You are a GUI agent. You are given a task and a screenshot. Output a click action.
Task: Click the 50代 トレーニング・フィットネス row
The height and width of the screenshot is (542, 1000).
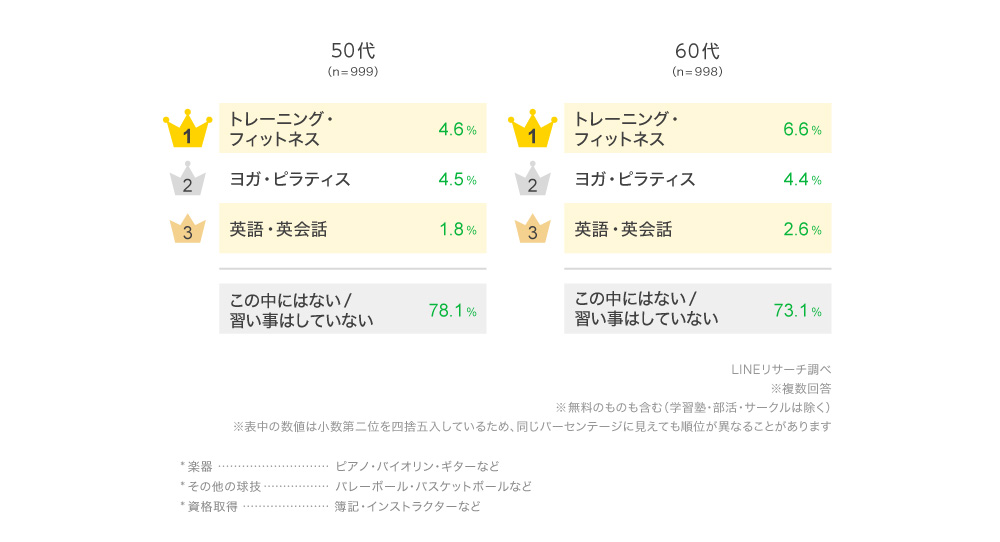[353, 128]
